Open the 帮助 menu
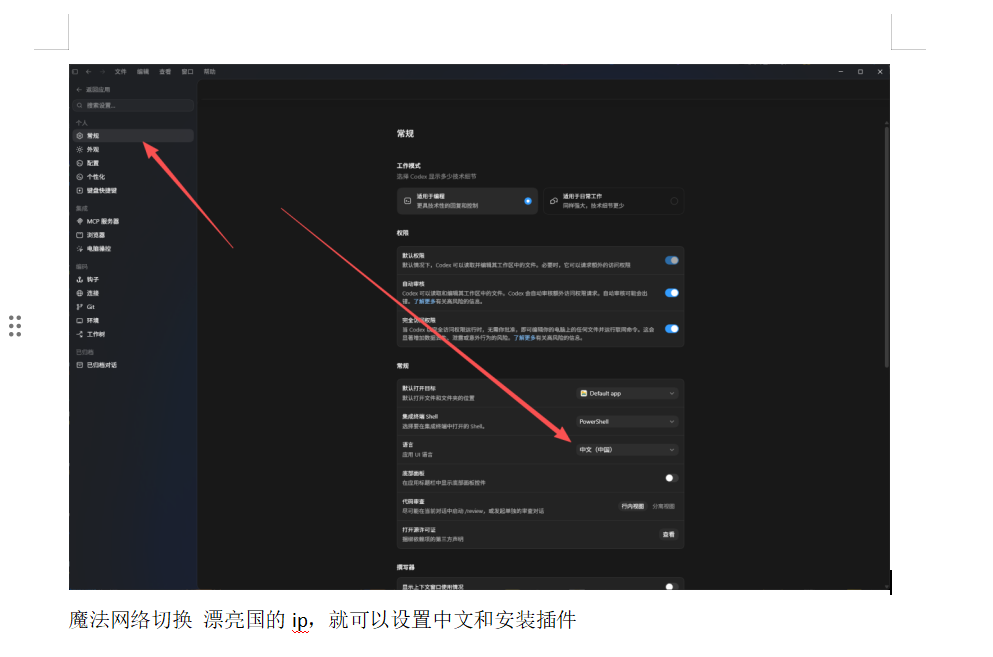 point(210,72)
